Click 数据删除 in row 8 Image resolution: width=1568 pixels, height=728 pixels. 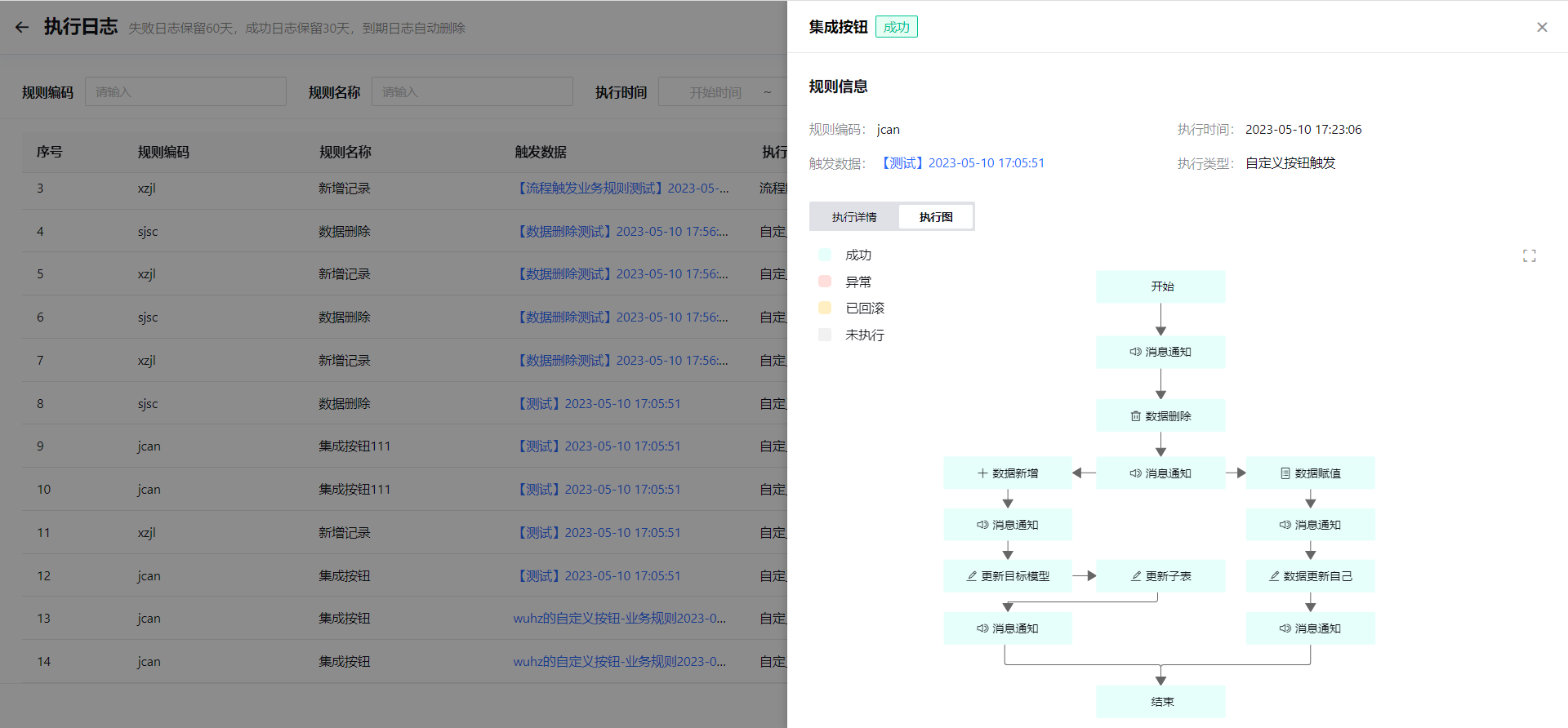[x=345, y=404]
